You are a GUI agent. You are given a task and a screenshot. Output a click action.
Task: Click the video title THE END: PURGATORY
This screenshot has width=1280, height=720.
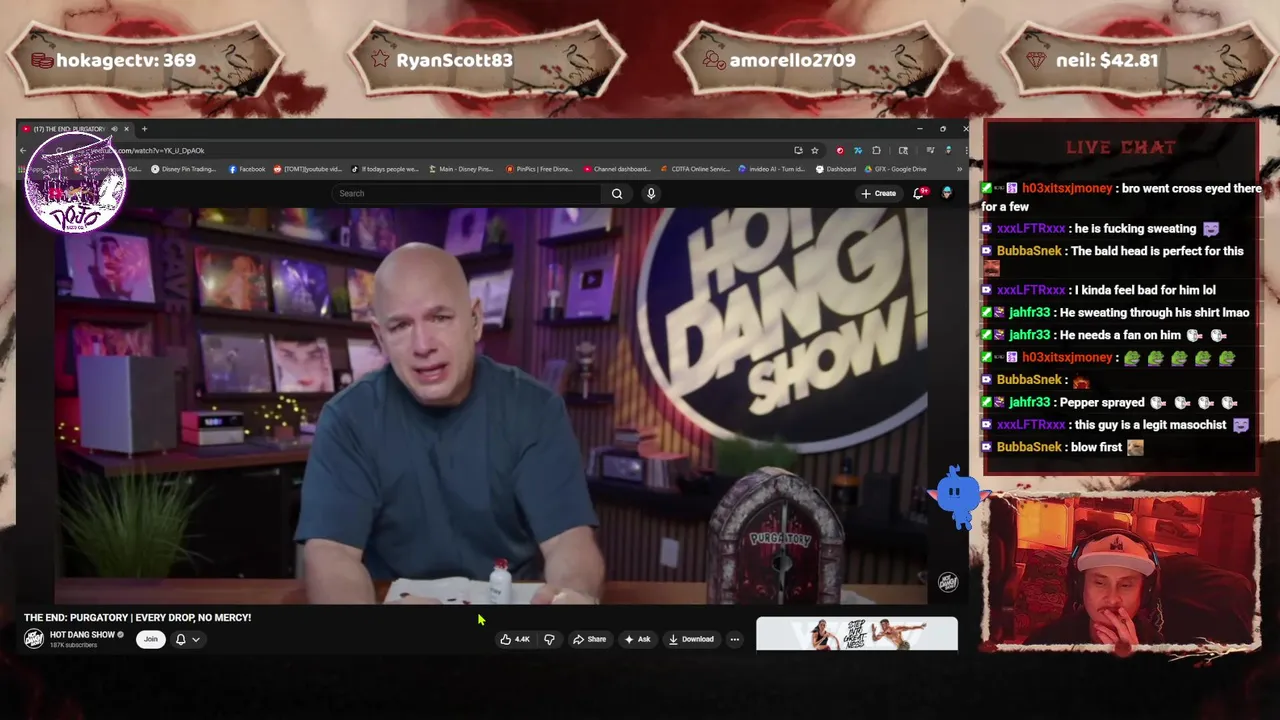tap(137, 618)
